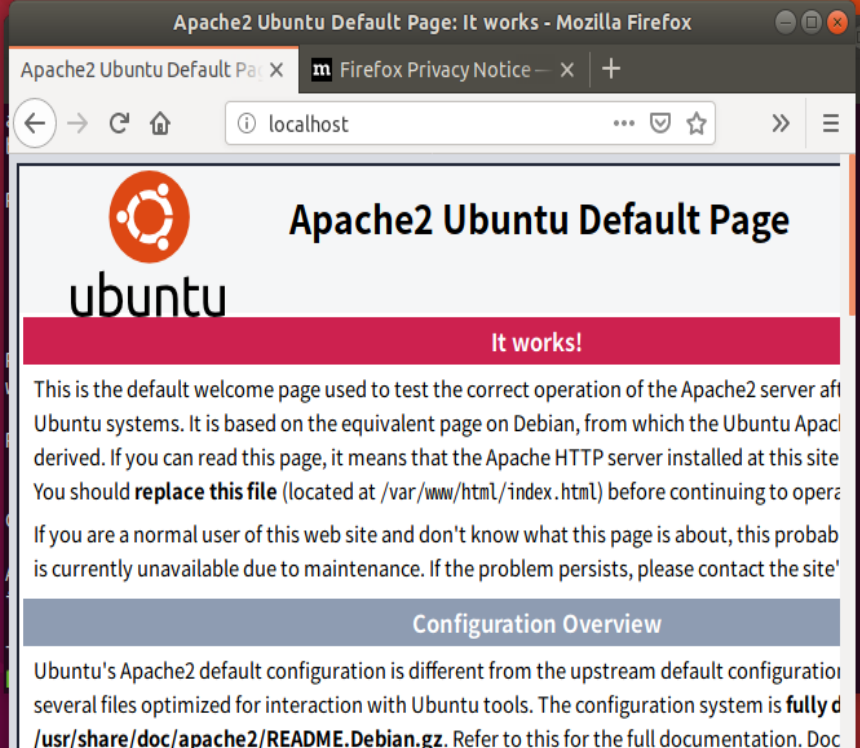Open a new tab with plus button

click(611, 69)
